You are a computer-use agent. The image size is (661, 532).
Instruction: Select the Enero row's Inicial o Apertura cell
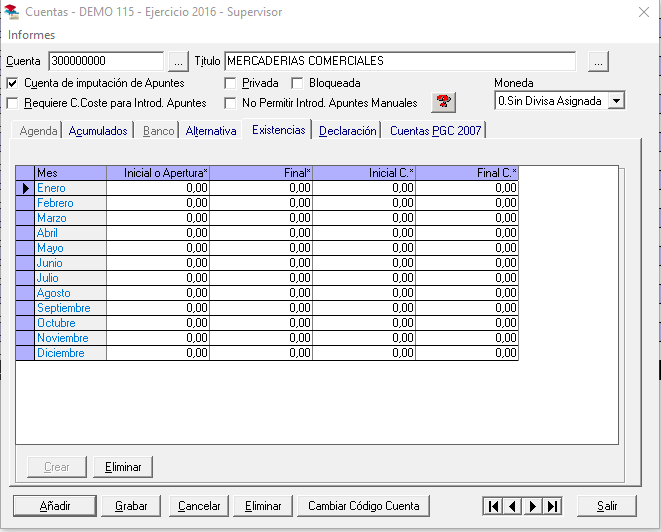(158, 188)
